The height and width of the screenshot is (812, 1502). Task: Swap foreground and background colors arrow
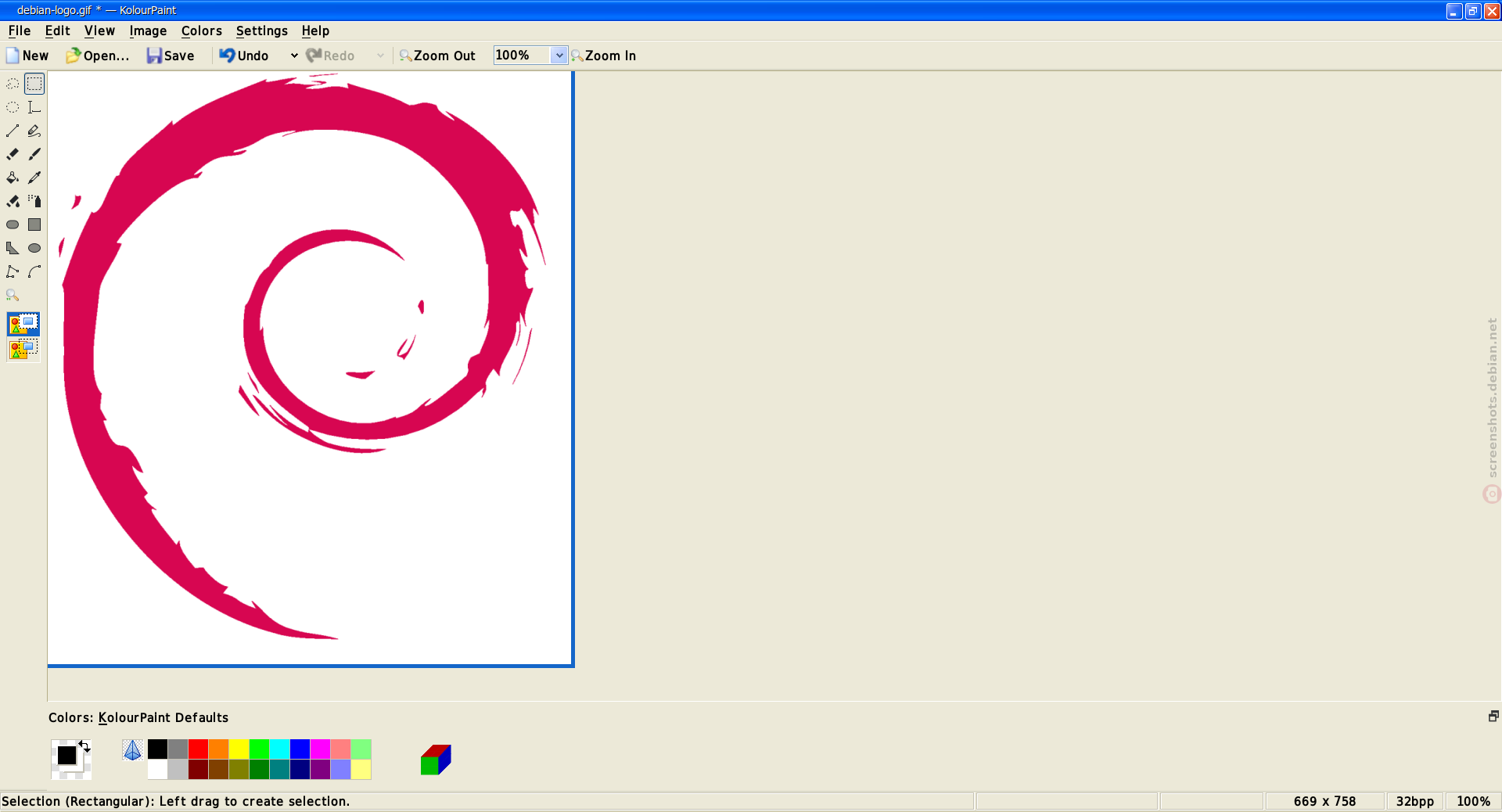click(84, 746)
